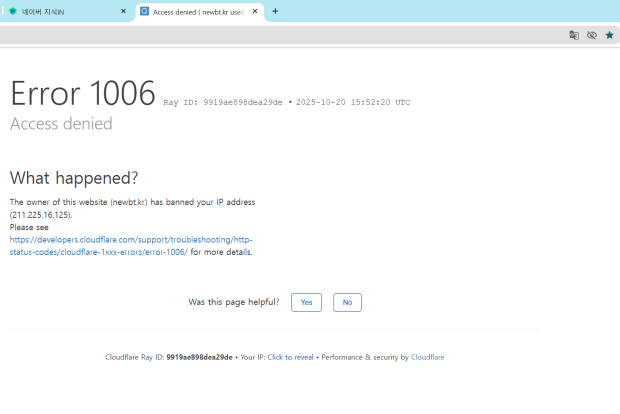This screenshot has height=414, width=620.
Task: Click the crossed-out eye tracking icon
Action: (x=592, y=35)
